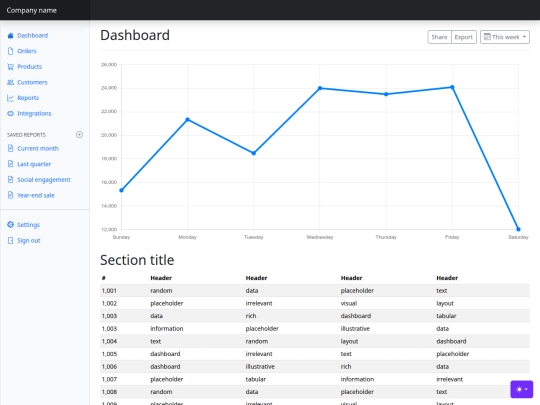The height and width of the screenshot is (405, 540).
Task: Click 'irrelevant' in row 1,005
Action: [259, 354]
